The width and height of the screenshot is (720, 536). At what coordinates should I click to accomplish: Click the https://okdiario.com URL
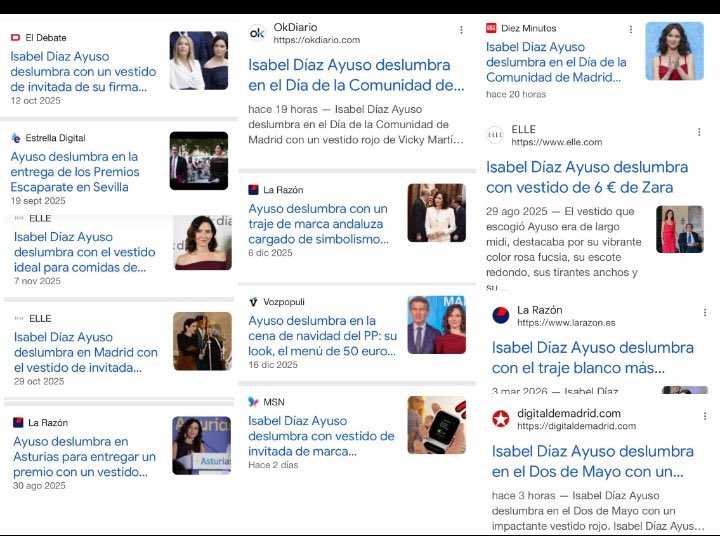(317, 40)
